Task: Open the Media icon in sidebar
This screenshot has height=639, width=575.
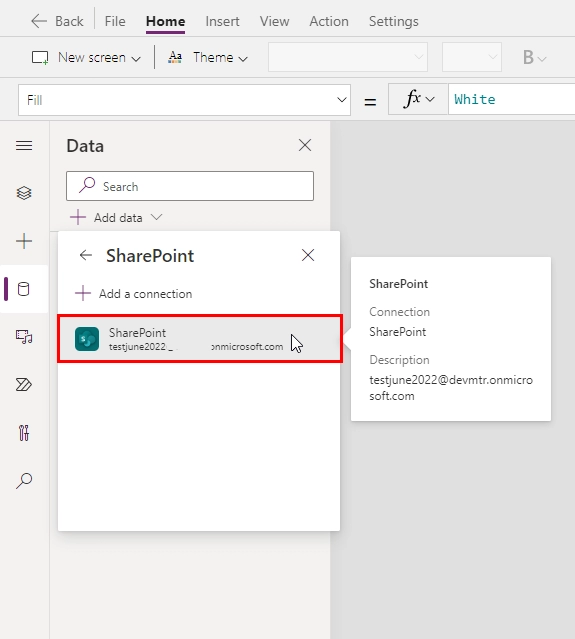Action: [x=24, y=337]
